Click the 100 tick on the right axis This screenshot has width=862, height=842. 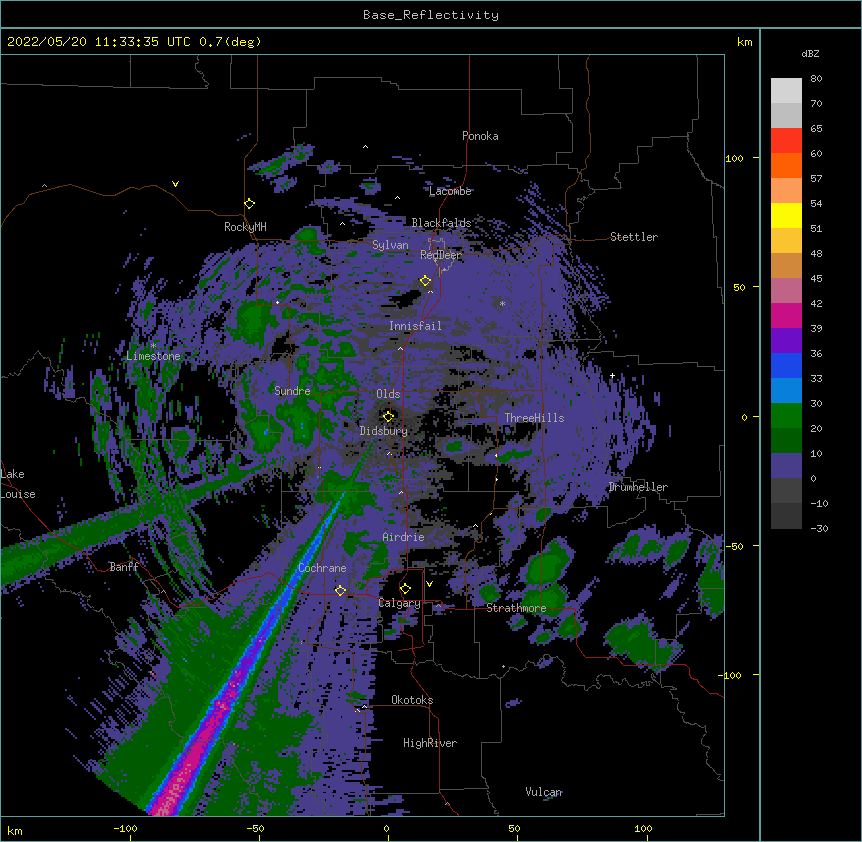[734, 158]
